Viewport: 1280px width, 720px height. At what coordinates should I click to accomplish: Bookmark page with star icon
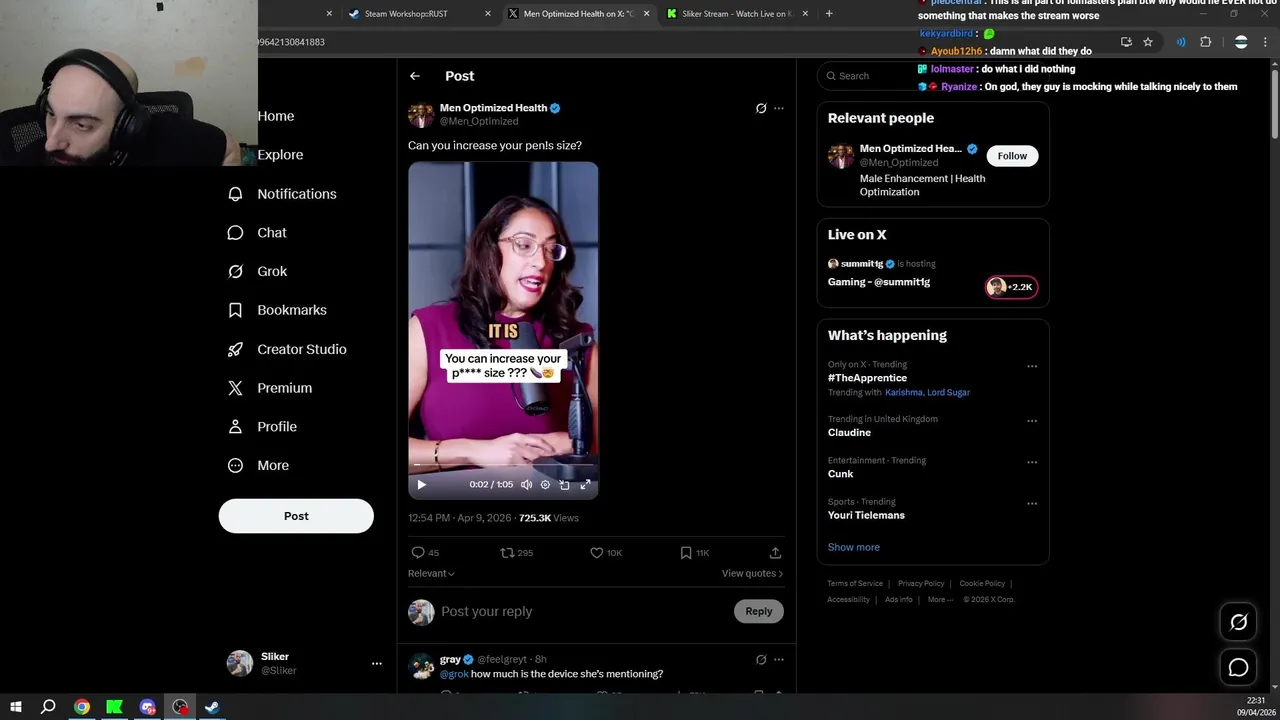tap(1148, 42)
